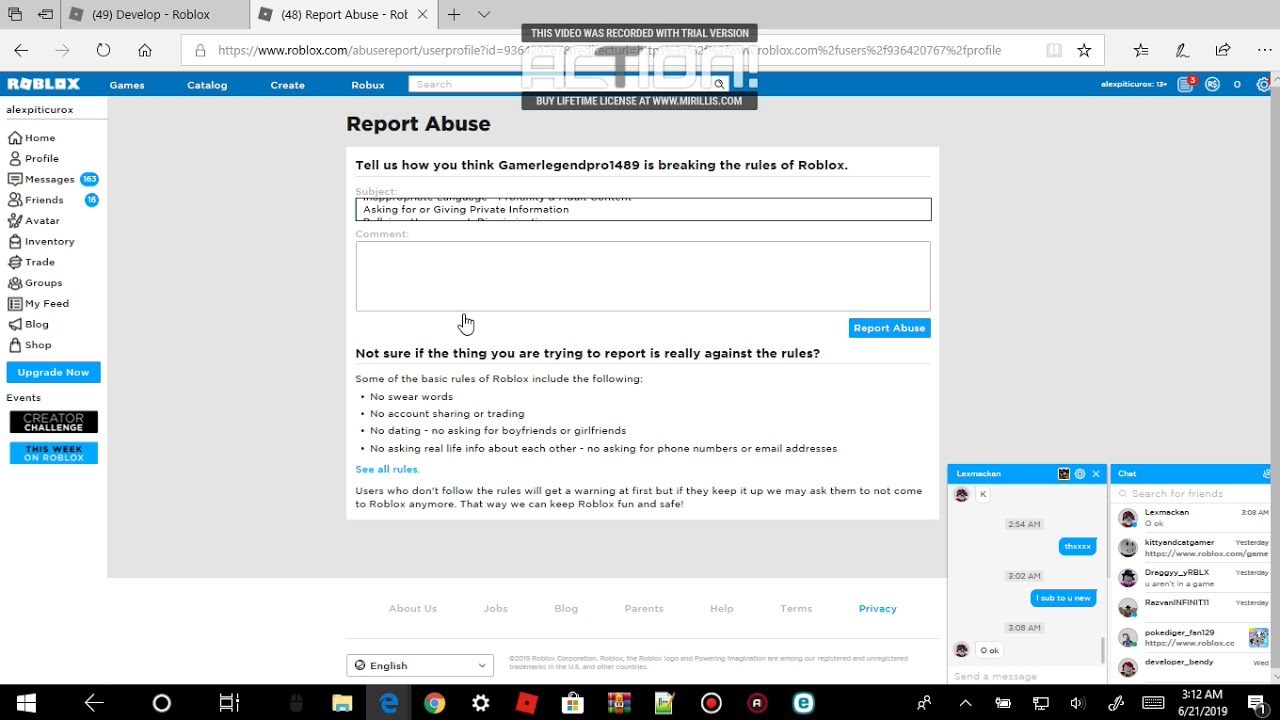Open Trade from sidebar
The width and height of the screenshot is (1280, 720).
tap(31, 262)
